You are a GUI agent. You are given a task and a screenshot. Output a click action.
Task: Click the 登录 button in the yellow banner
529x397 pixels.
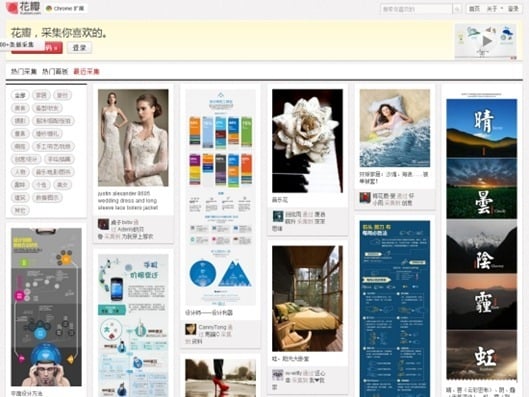tap(79, 48)
